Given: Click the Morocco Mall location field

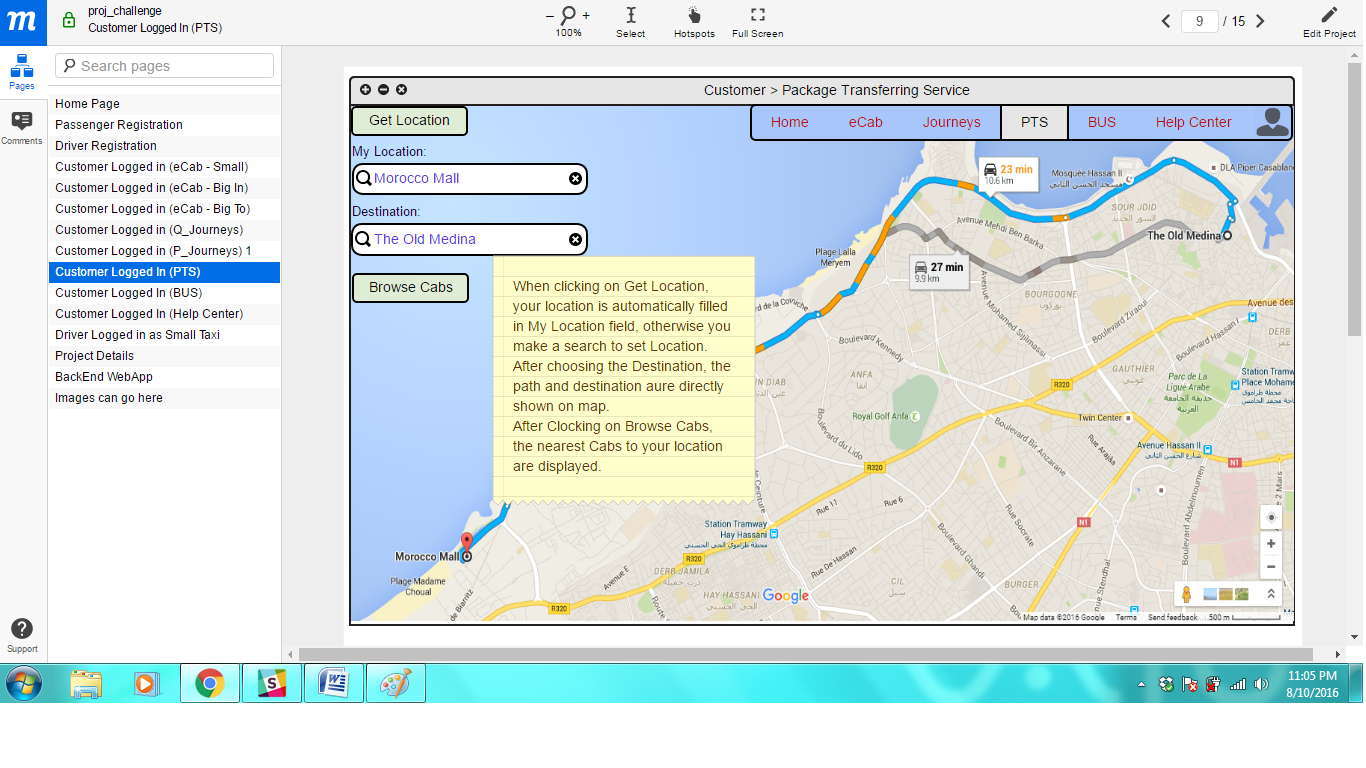Looking at the screenshot, I should (469, 179).
